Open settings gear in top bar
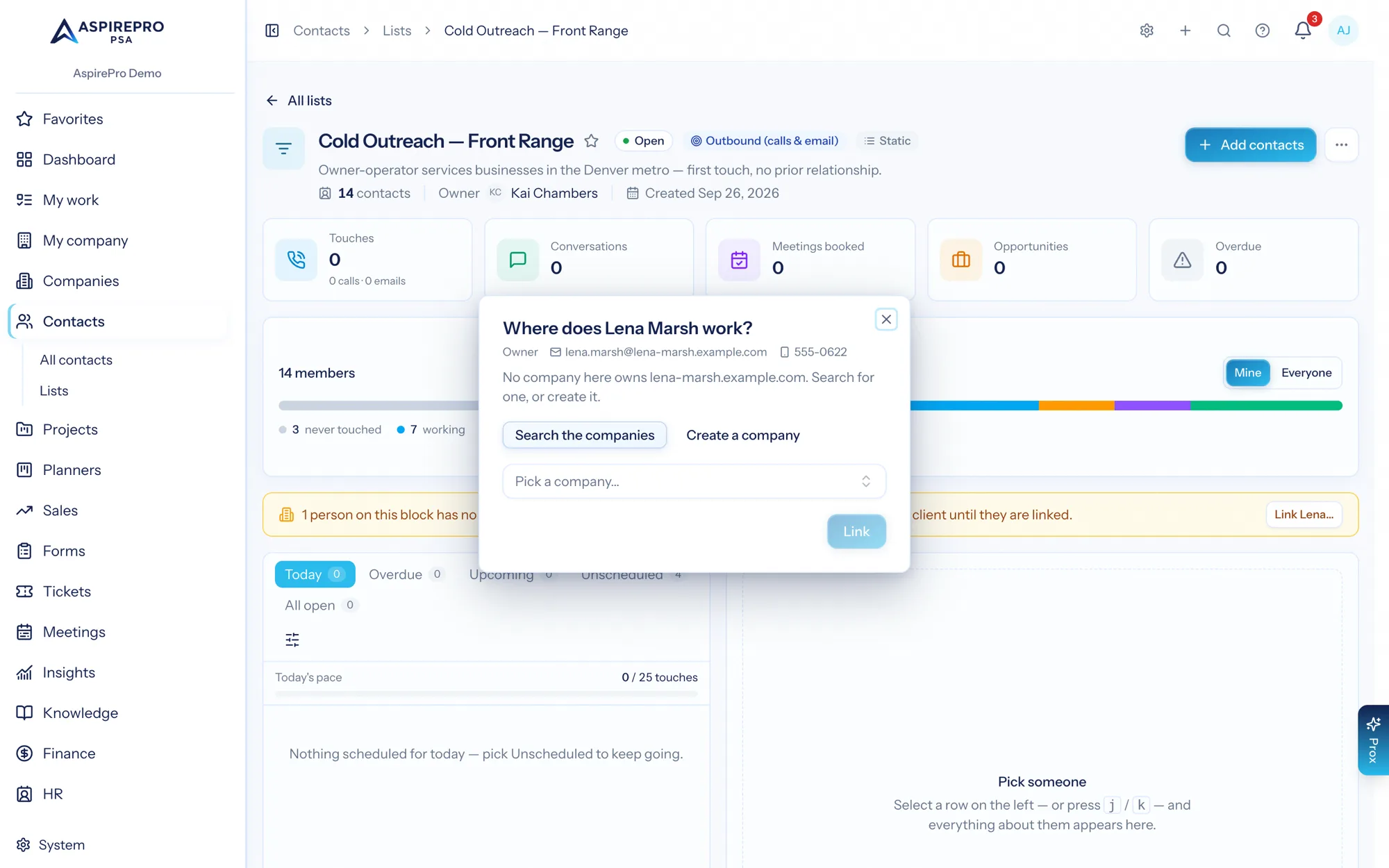1389x868 pixels. coord(1147,31)
